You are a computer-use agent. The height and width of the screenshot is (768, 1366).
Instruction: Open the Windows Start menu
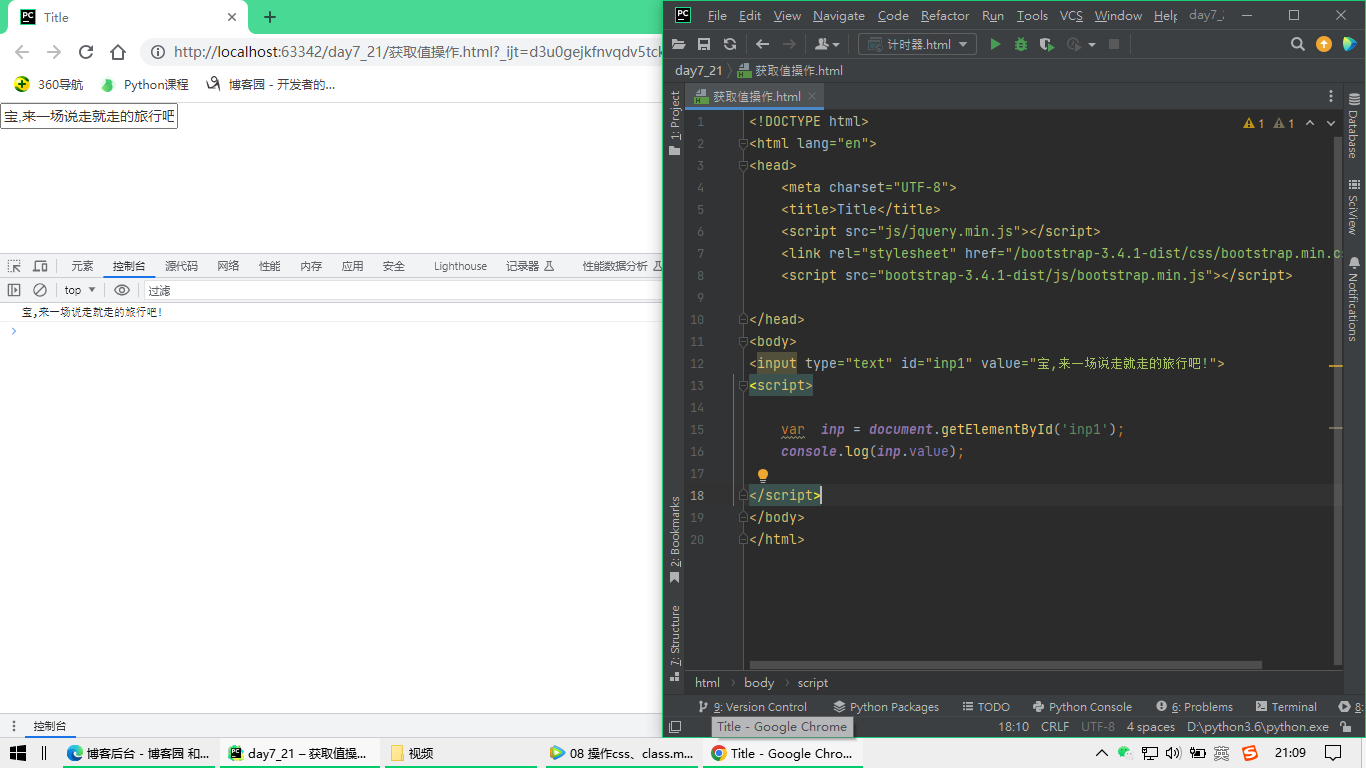click(x=17, y=753)
